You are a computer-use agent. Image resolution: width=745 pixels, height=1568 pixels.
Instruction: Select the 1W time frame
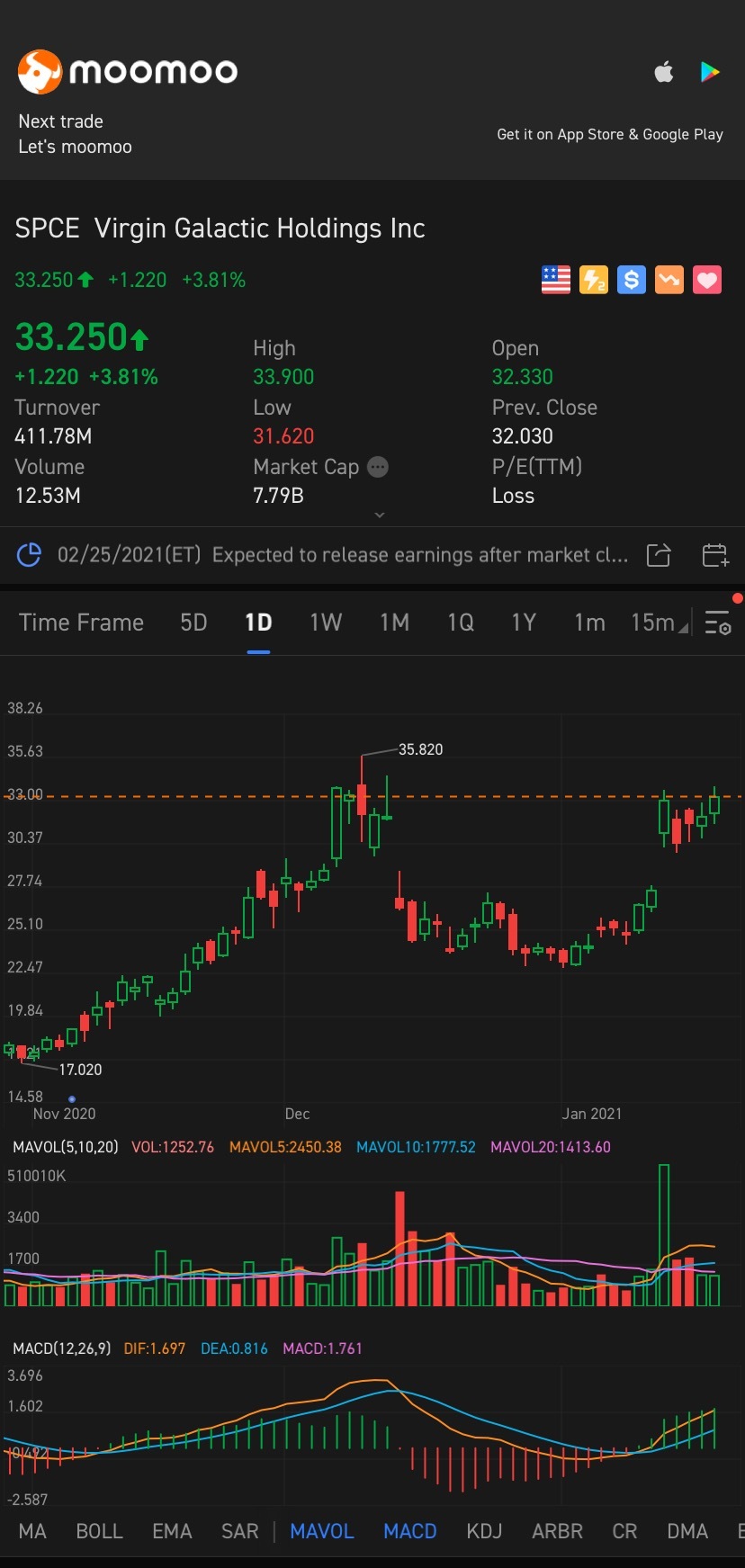[x=326, y=623]
